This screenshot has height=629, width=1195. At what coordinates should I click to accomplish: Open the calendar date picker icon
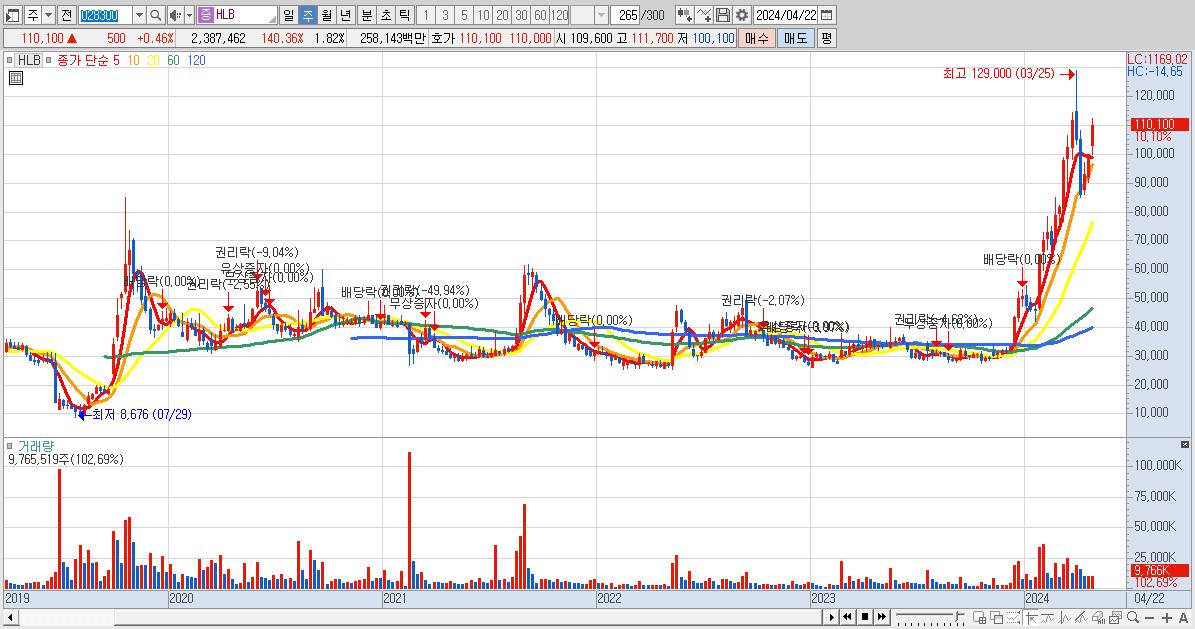826,15
